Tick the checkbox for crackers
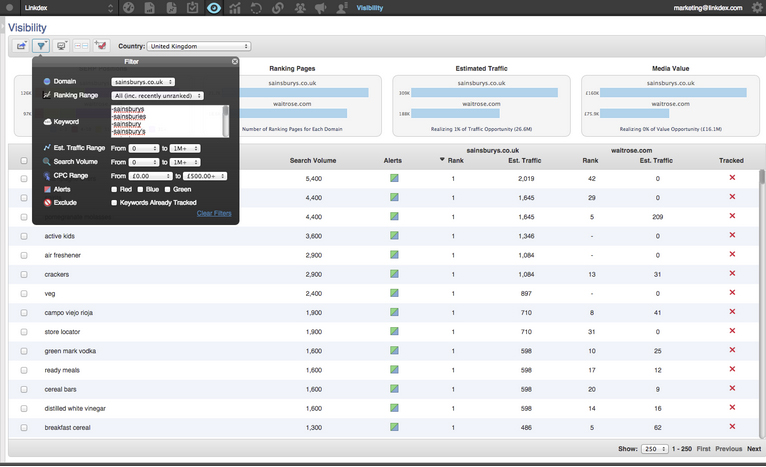This screenshot has height=467, width=766. click(24, 275)
